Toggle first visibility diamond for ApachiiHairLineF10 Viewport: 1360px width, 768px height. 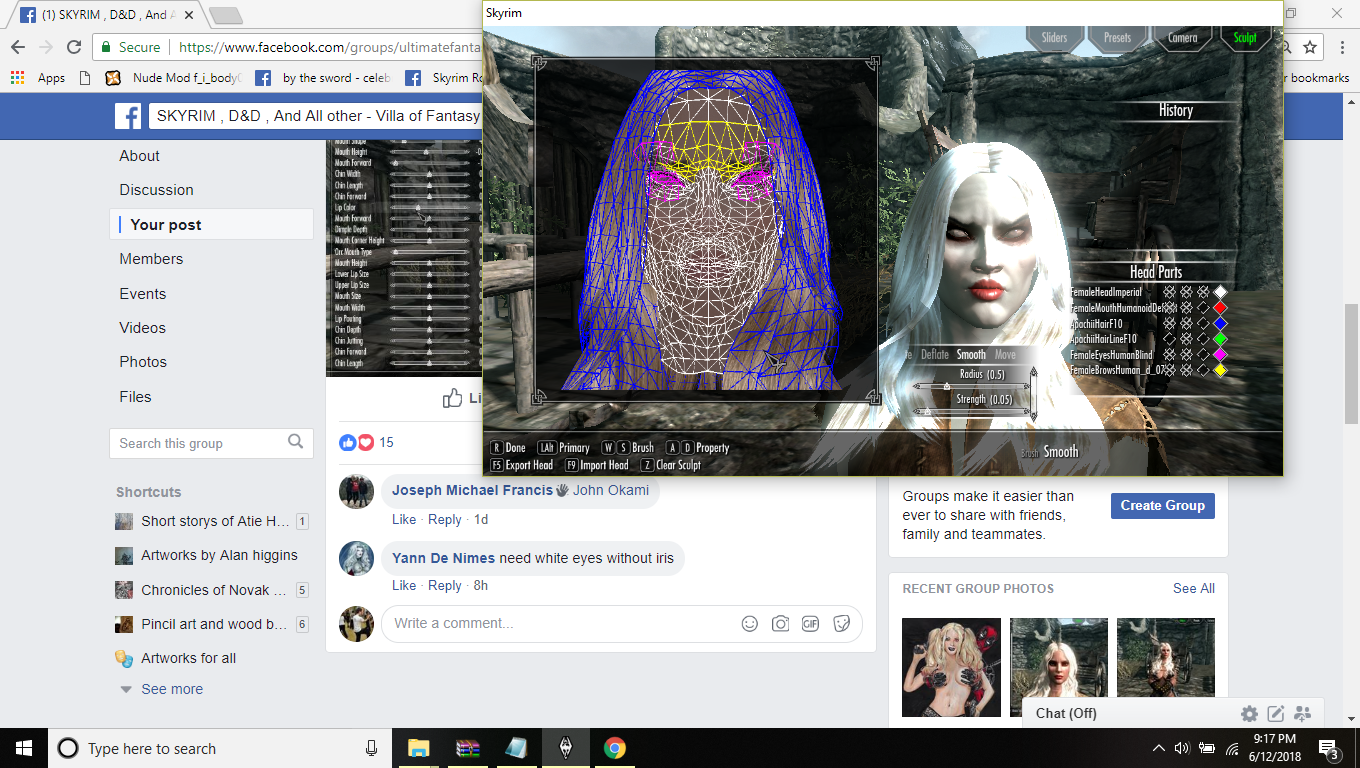click(x=1170, y=339)
